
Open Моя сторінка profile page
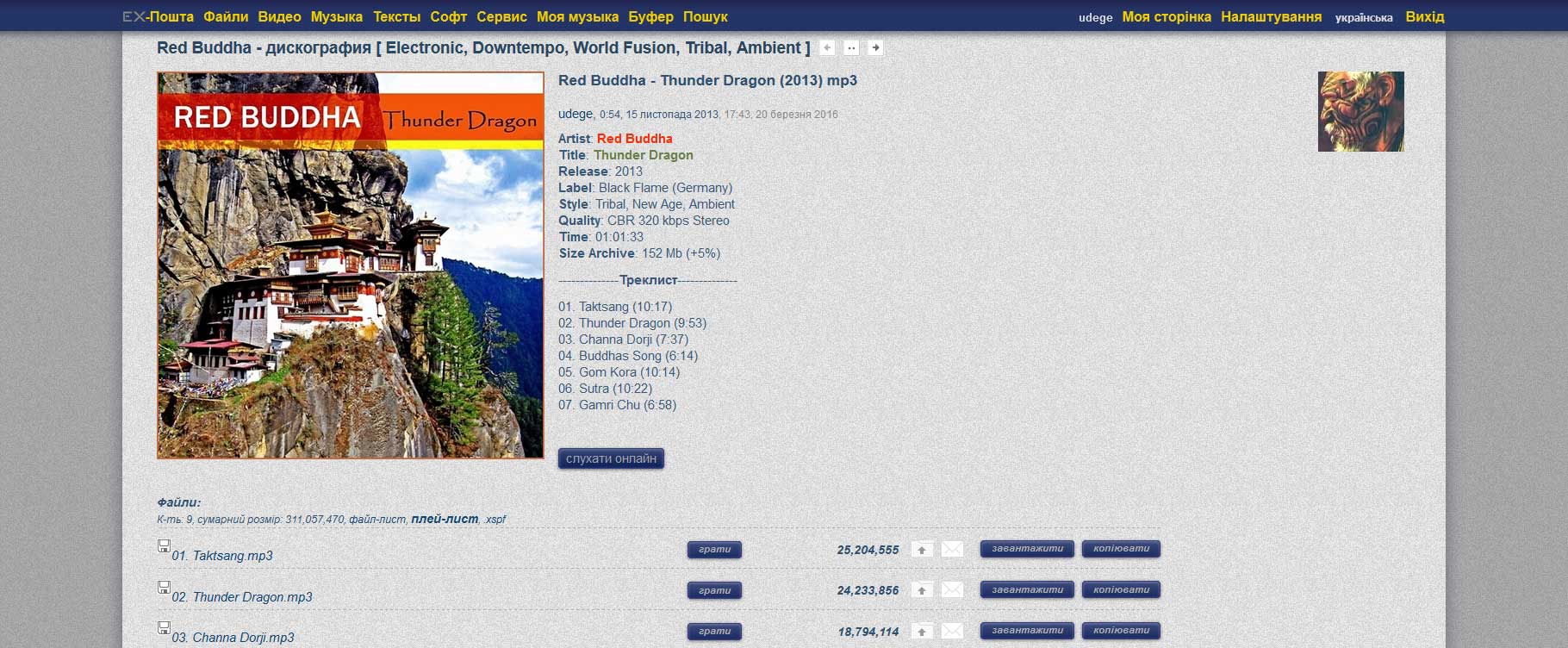pos(1167,16)
